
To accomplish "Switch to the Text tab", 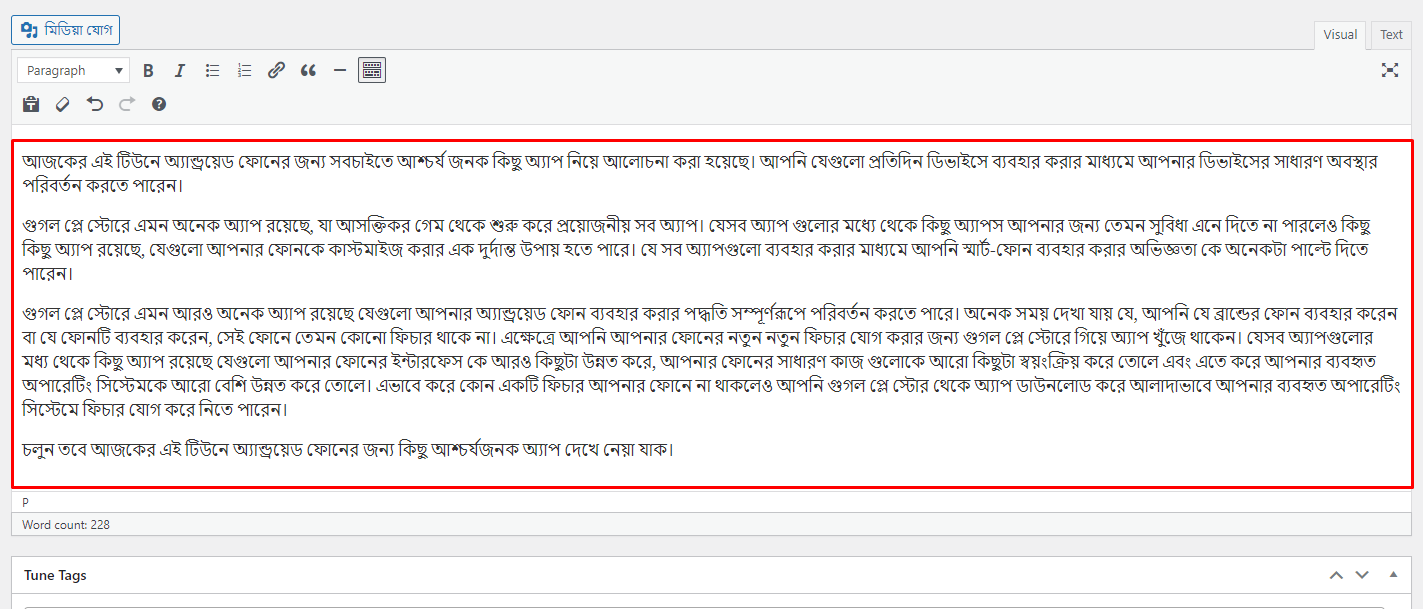I will [1391, 34].
